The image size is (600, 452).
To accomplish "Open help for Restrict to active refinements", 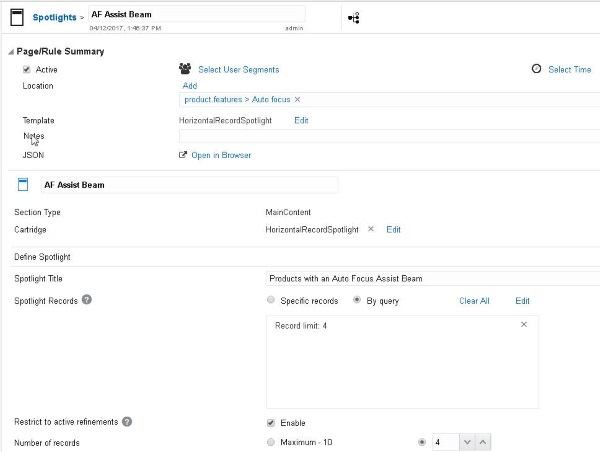I will [x=127, y=421].
